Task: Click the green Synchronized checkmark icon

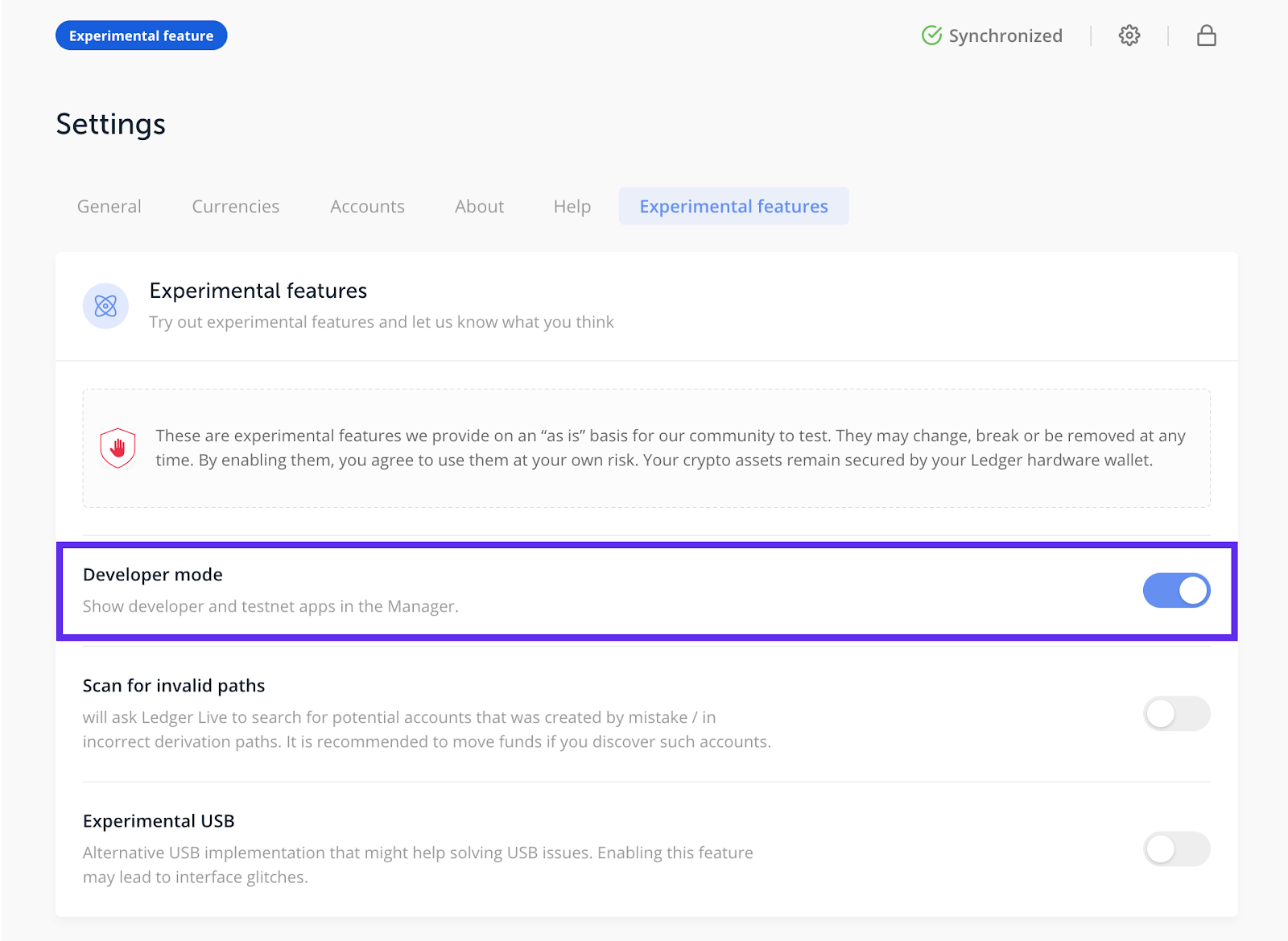Action: click(931, 35)
